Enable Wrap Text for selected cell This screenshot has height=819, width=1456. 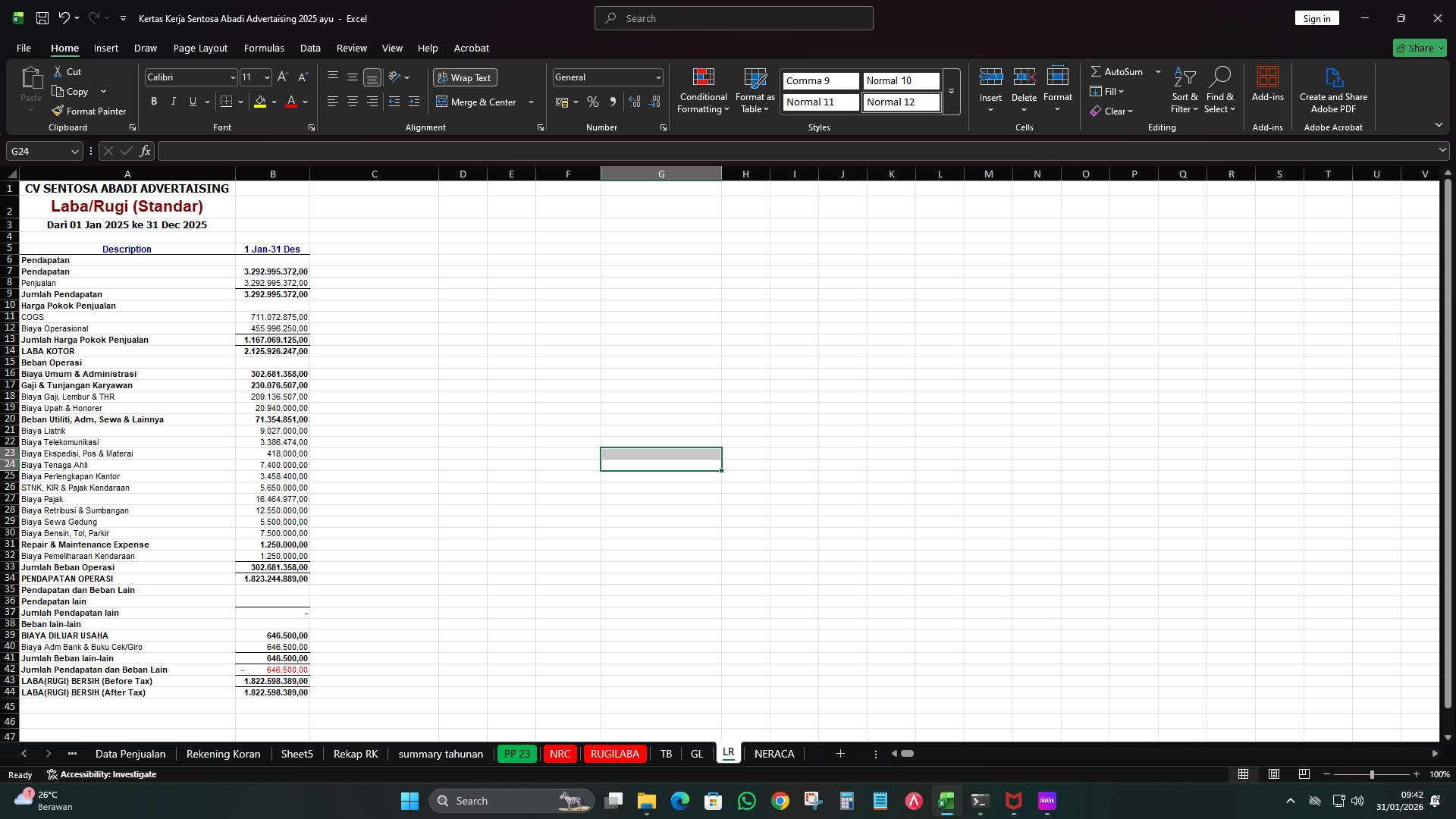464,77
